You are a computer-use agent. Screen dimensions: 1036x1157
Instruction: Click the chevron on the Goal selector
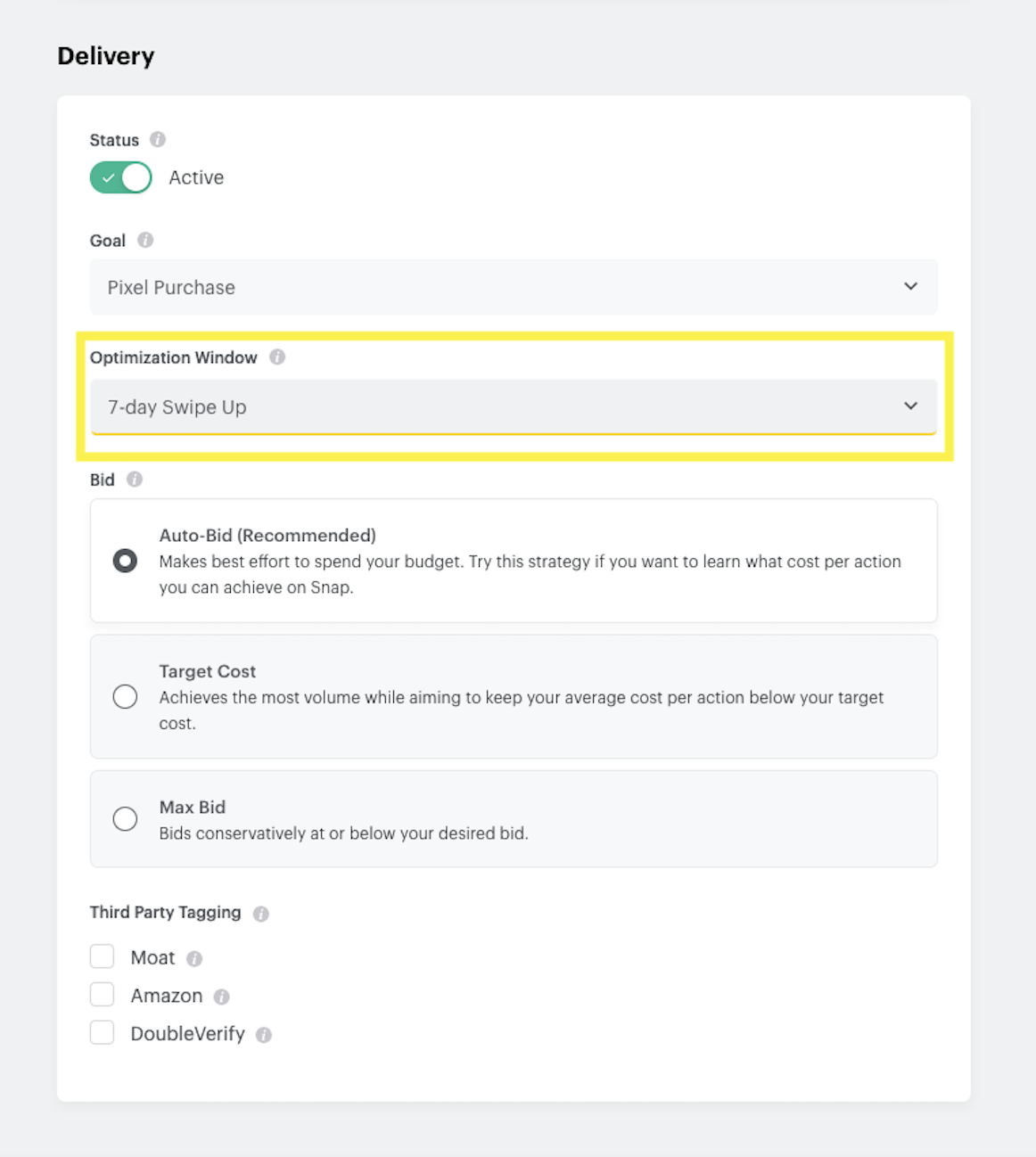click(x=911, y=286)
